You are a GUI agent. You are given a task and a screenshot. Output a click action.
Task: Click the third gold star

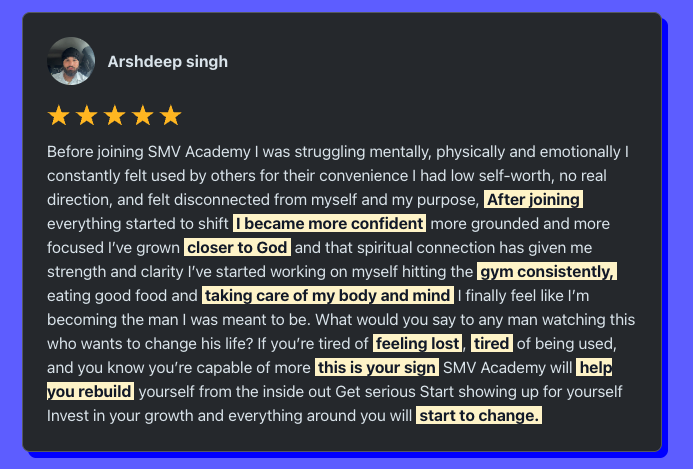point(115,115)
